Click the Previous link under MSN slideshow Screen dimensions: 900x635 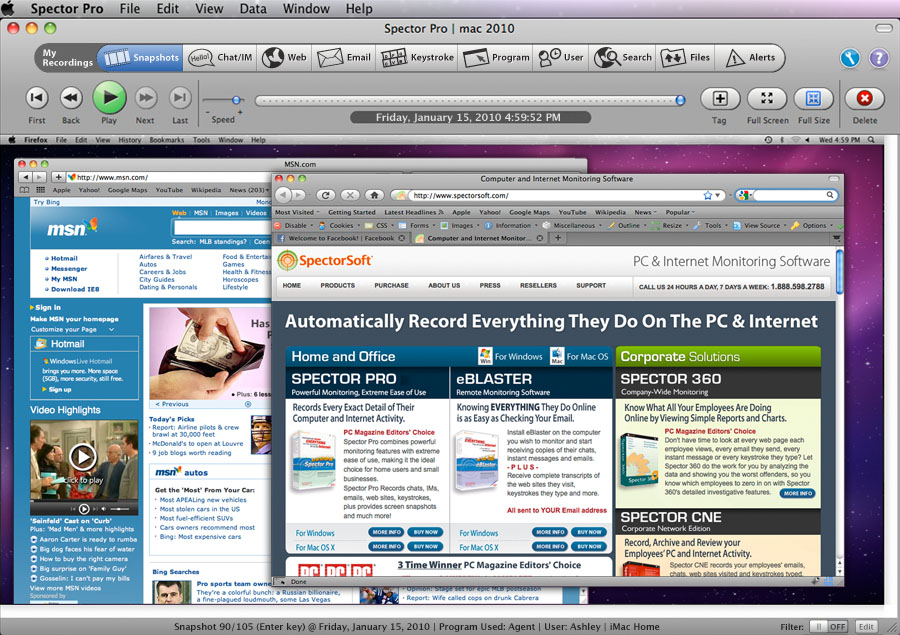pos(171,404)
